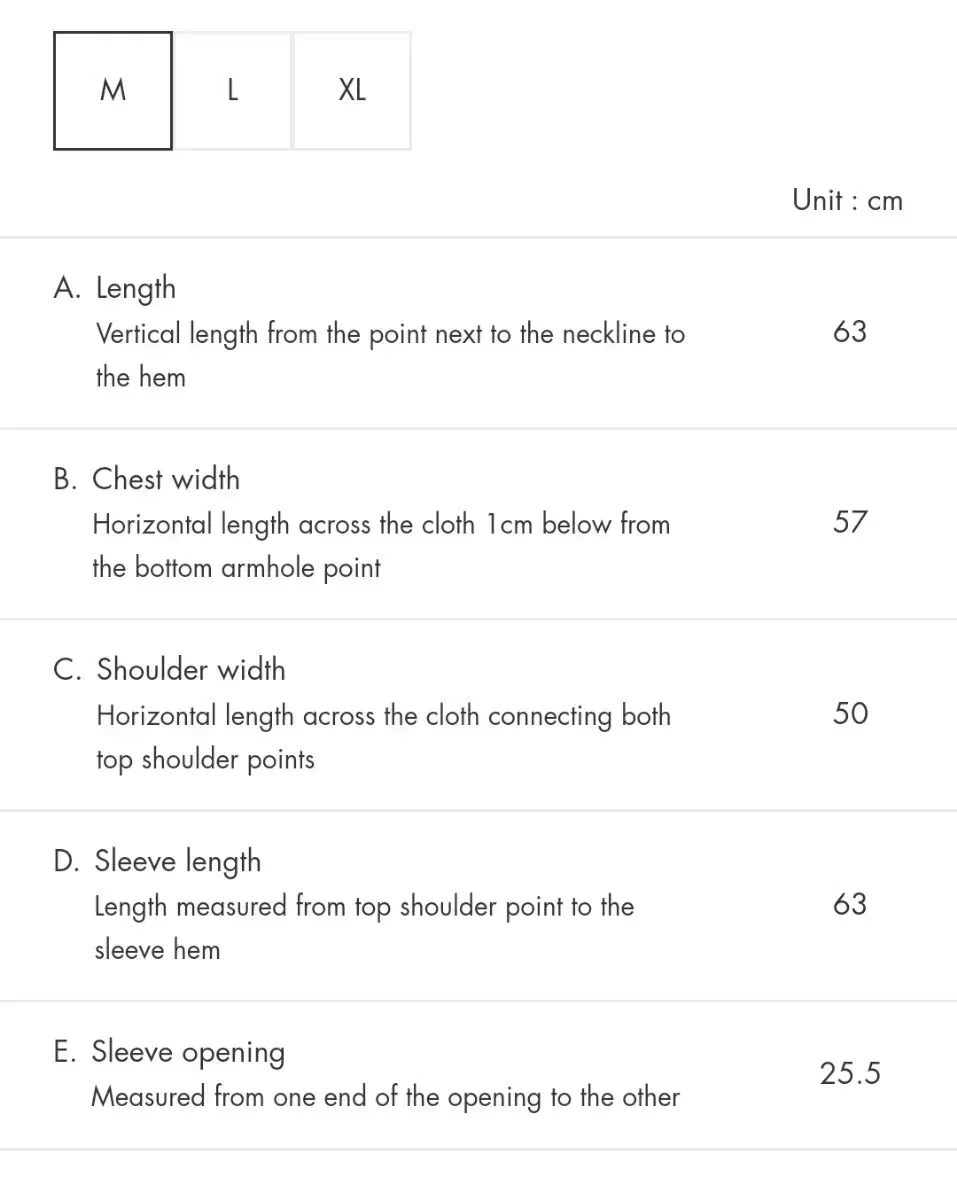The image size is (957, 1200).
Task: Select the M size tab
Action: point(113,91)
